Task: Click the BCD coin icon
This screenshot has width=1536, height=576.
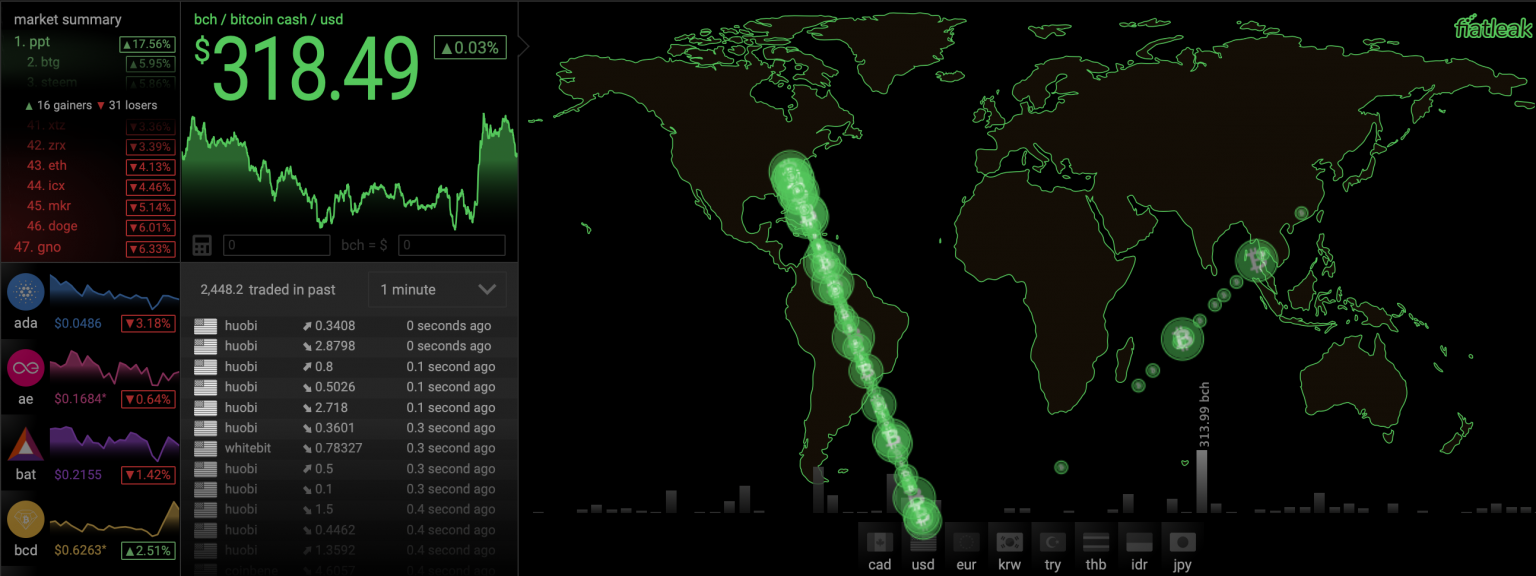Action: pos(25,520)
